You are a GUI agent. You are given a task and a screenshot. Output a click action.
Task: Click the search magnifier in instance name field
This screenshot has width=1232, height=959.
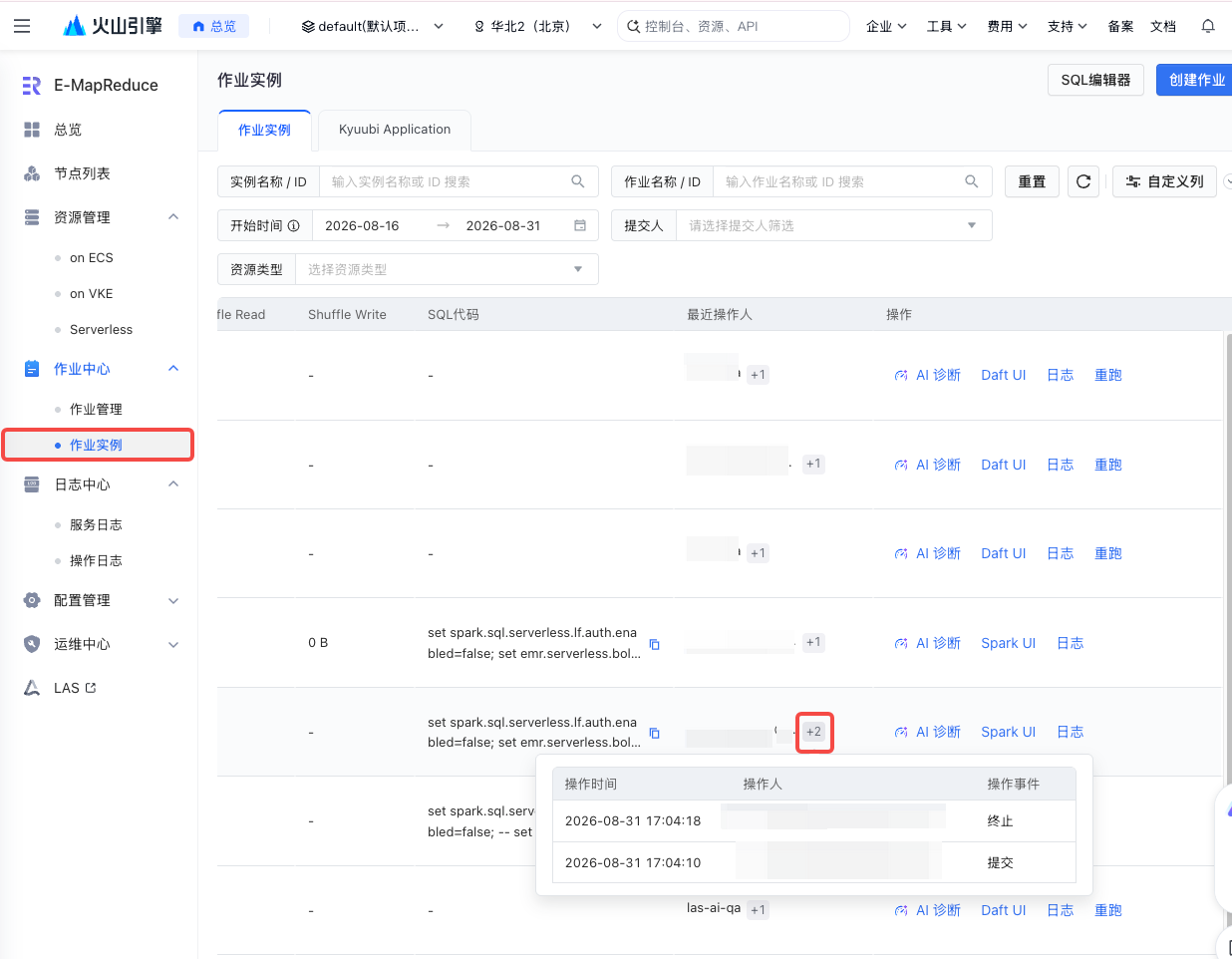click(x=577, y=181)
